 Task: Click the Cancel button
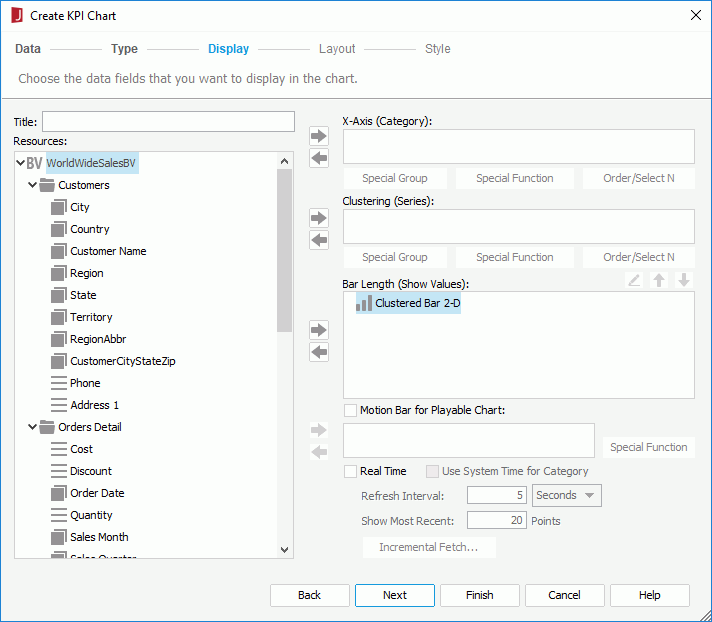click(564, 595)
